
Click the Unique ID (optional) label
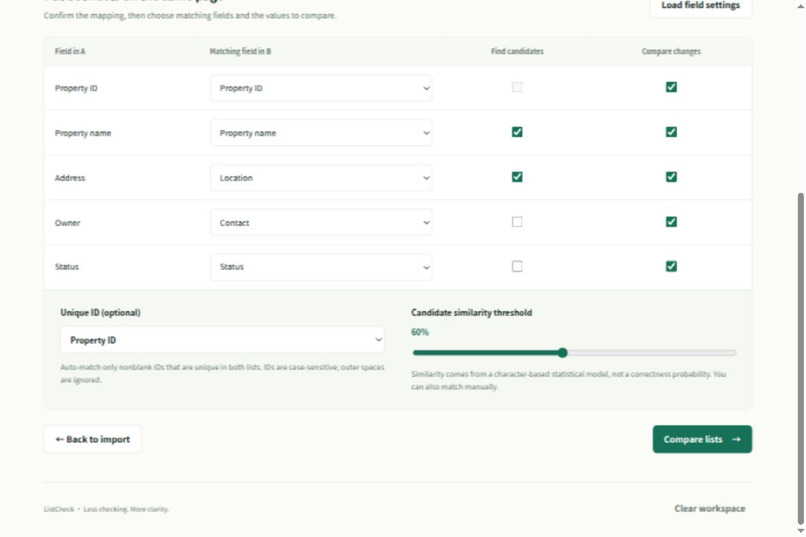(100, 312)
